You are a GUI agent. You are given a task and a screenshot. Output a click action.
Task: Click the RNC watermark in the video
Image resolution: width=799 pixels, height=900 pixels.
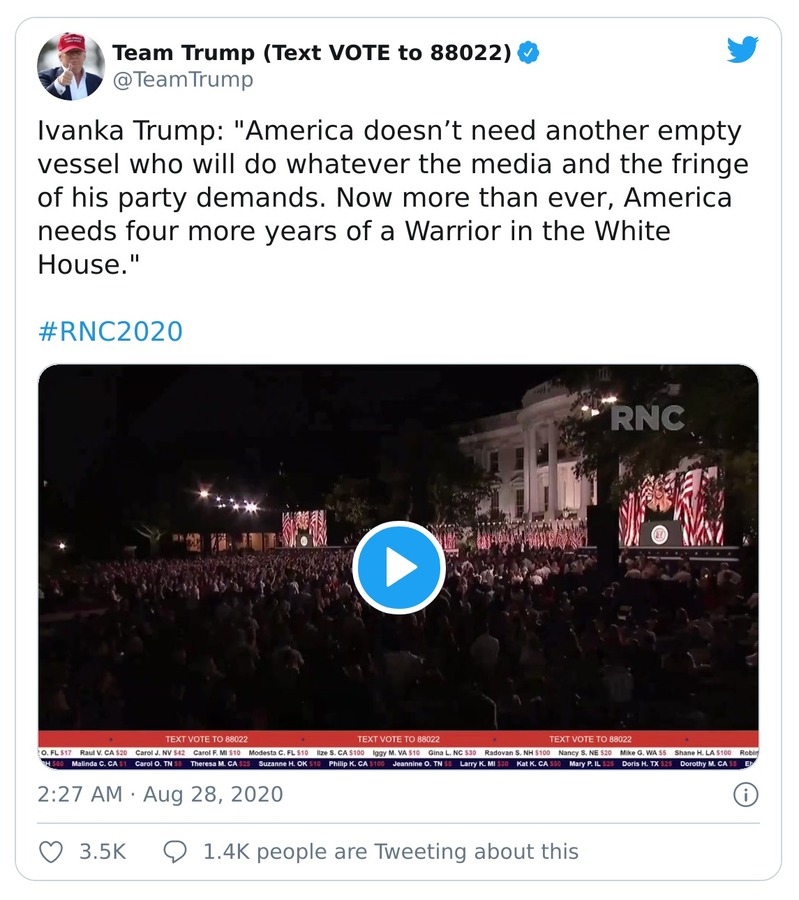647,418
